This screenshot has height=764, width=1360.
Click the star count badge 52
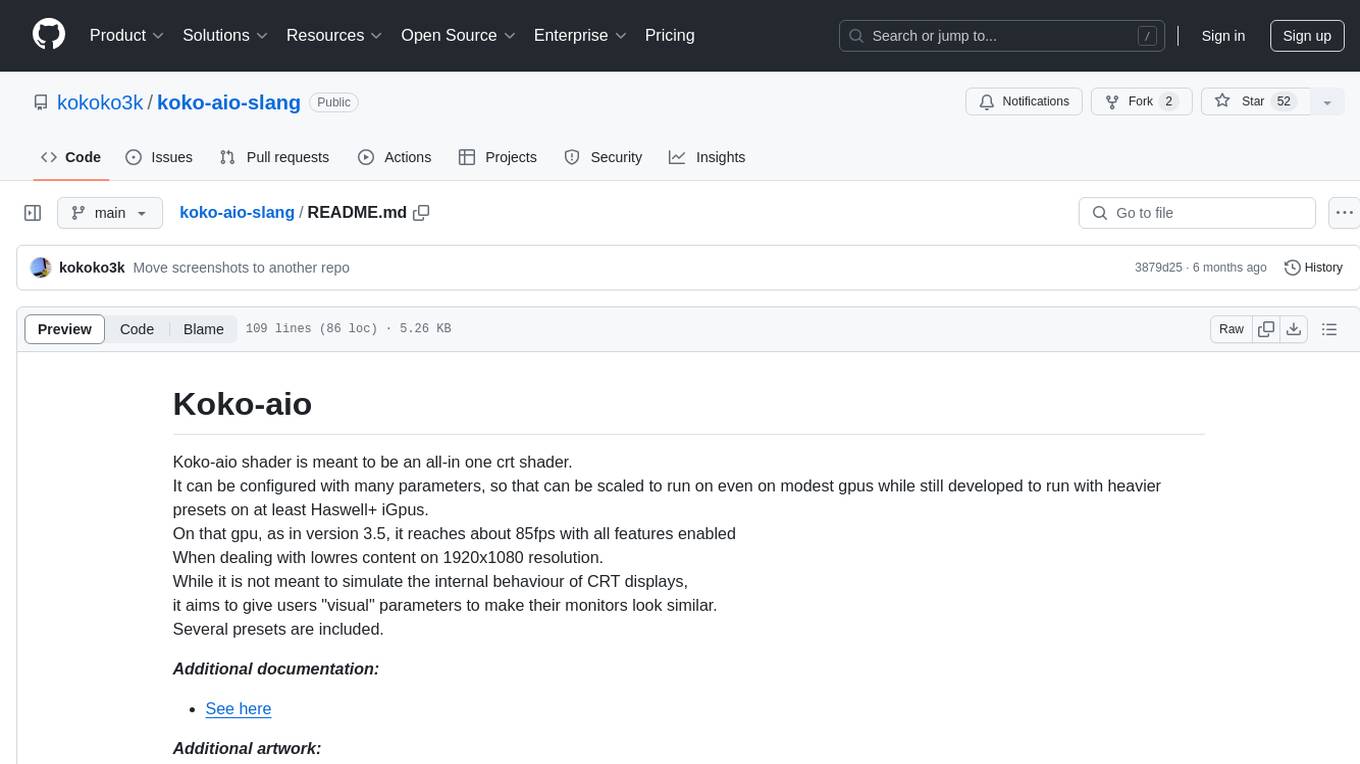tap(1284, 101)
